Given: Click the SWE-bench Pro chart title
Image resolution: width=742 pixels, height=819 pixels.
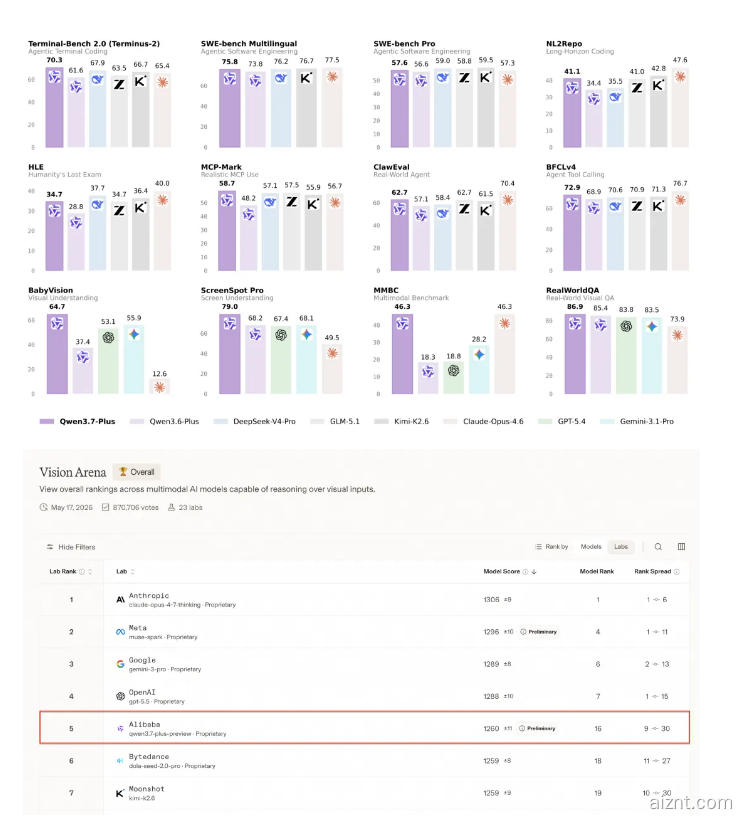Looking at the screenshot, I should tap(404, 43).
